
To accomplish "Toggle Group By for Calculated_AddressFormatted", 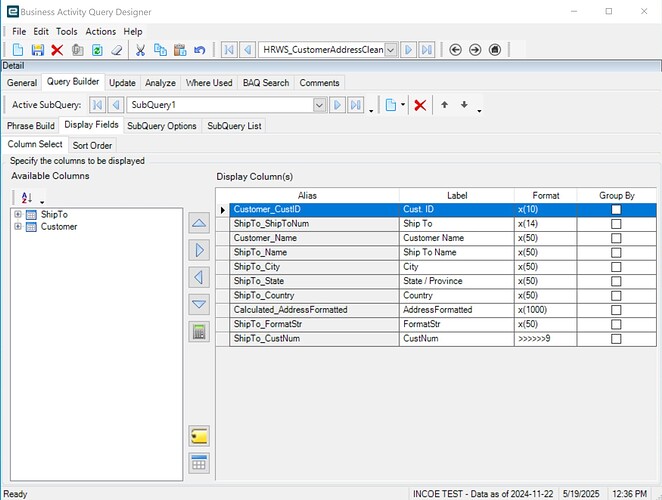I will (x=616, y=310).
